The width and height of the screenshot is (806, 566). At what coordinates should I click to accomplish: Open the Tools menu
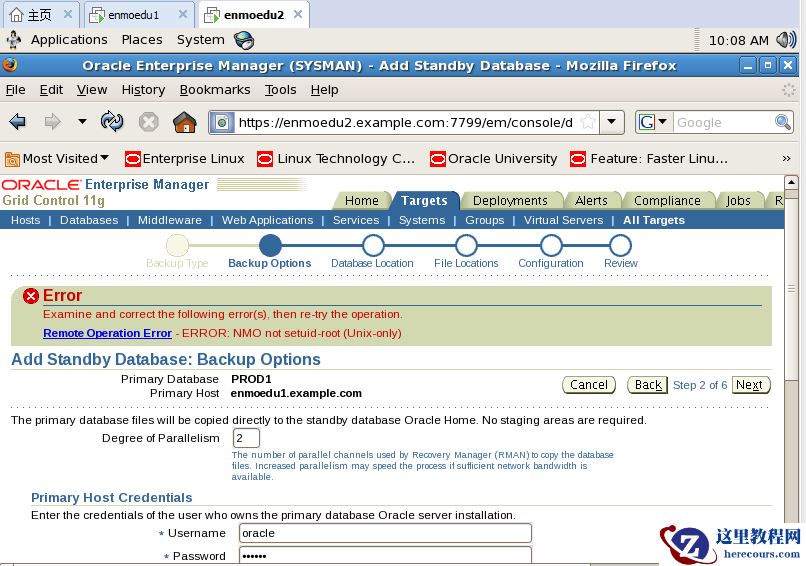[x=281, y=90]
